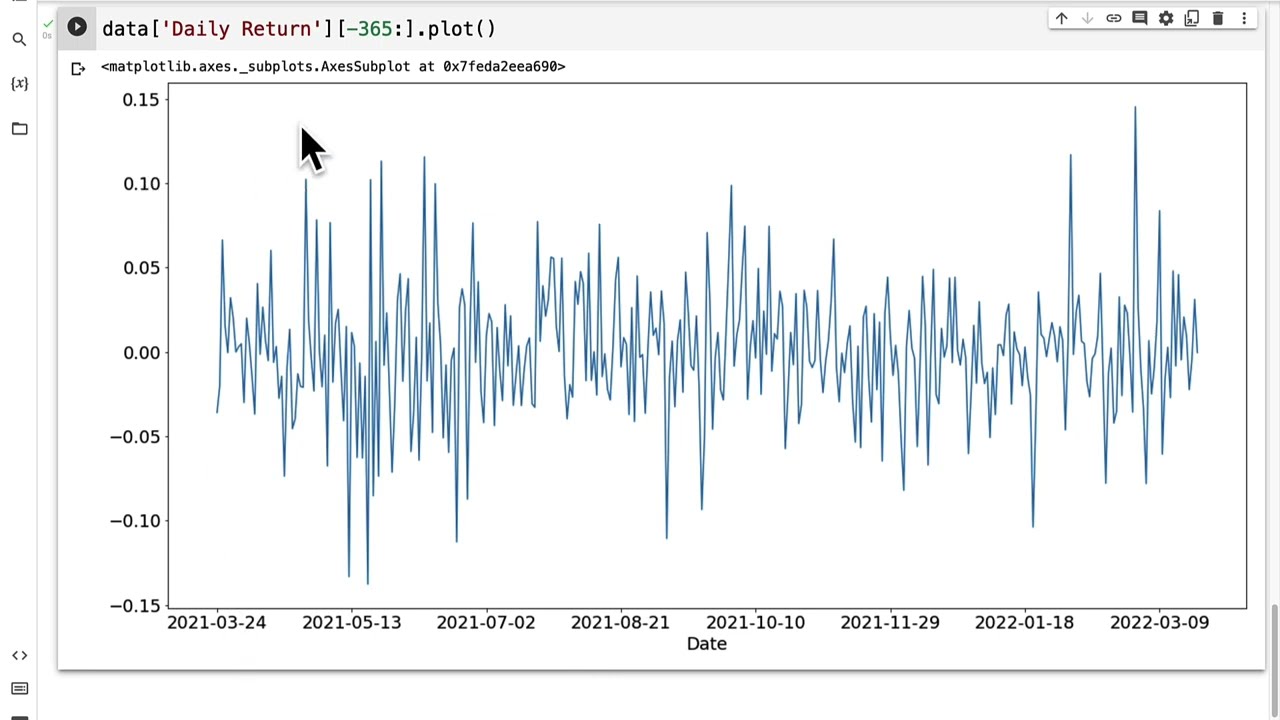Click the matplotlib AxesSubplot output text
Image resolution: width=1280 pixels, height=720 pixels.
click(x=333, y=66)
